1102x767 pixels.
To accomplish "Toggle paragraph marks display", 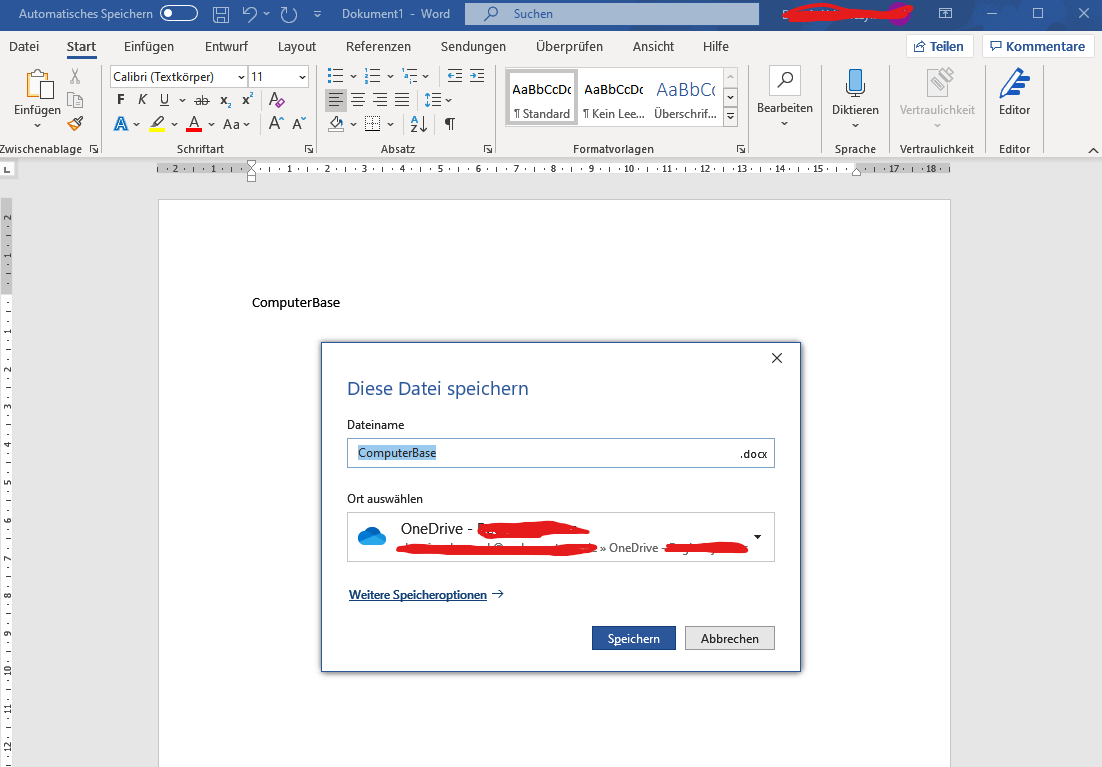I will coord(450,124).
